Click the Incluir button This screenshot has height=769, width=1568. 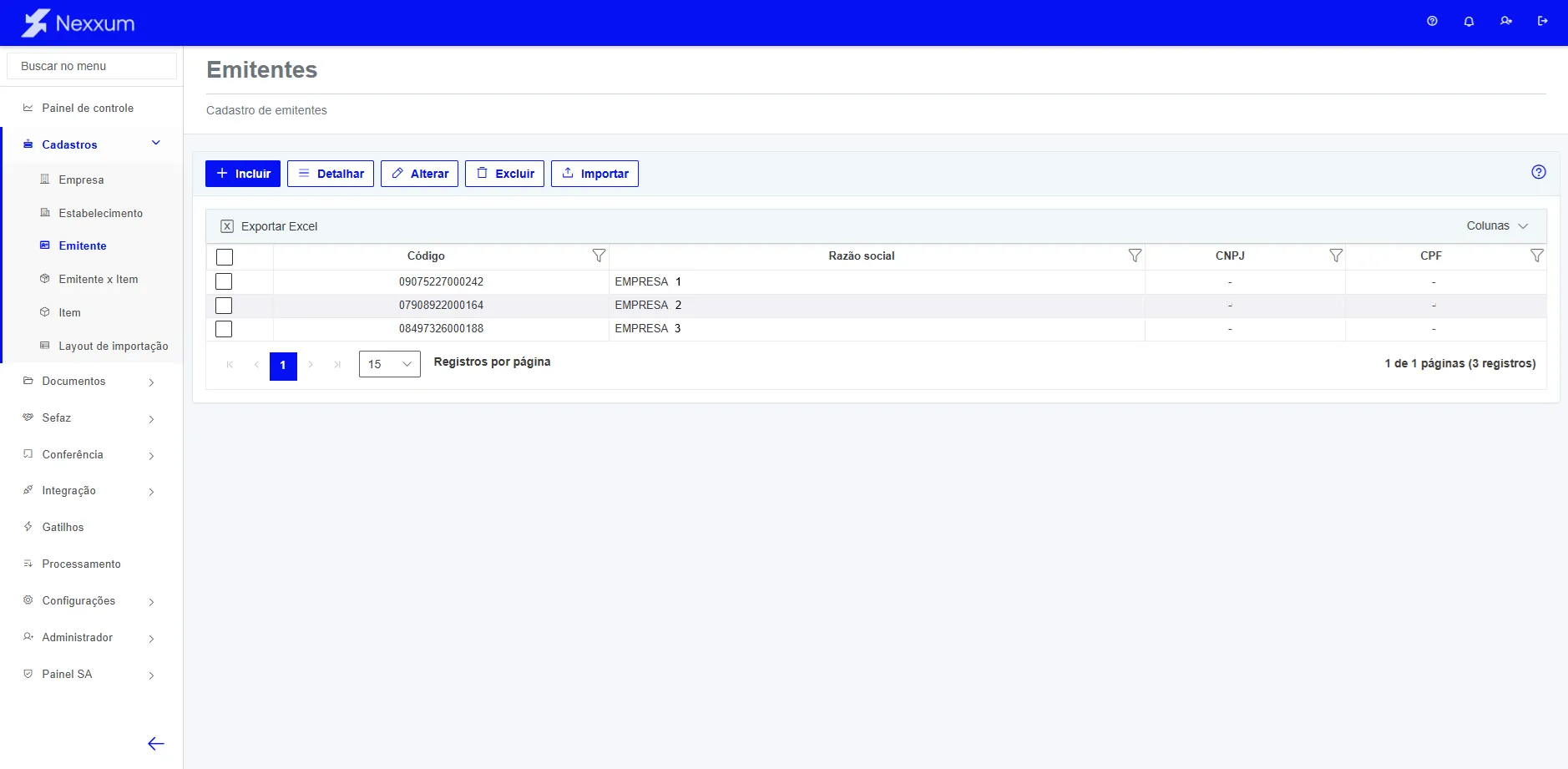pyautogui.click(x=243, y=174)
